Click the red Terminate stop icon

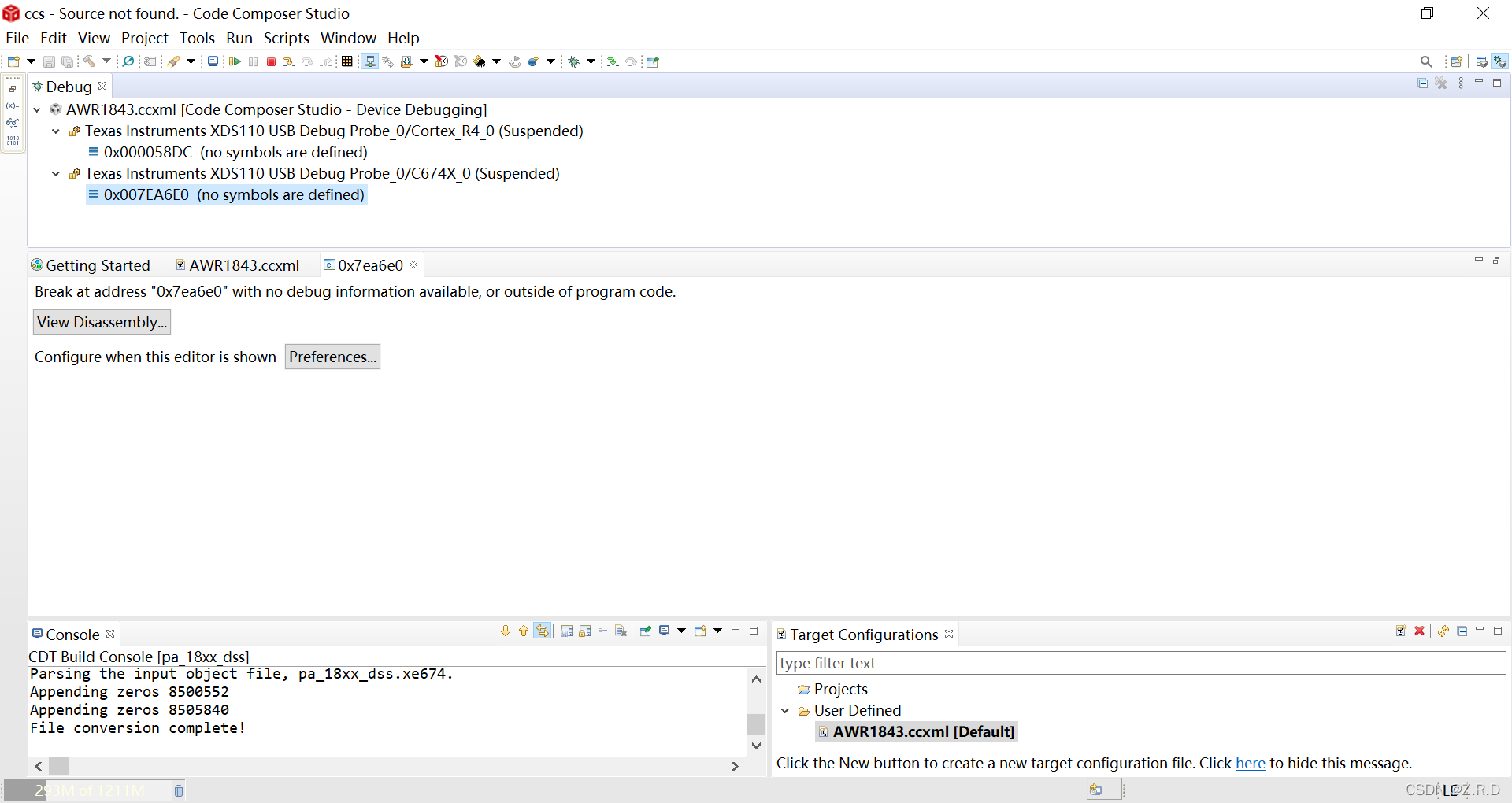271,61
